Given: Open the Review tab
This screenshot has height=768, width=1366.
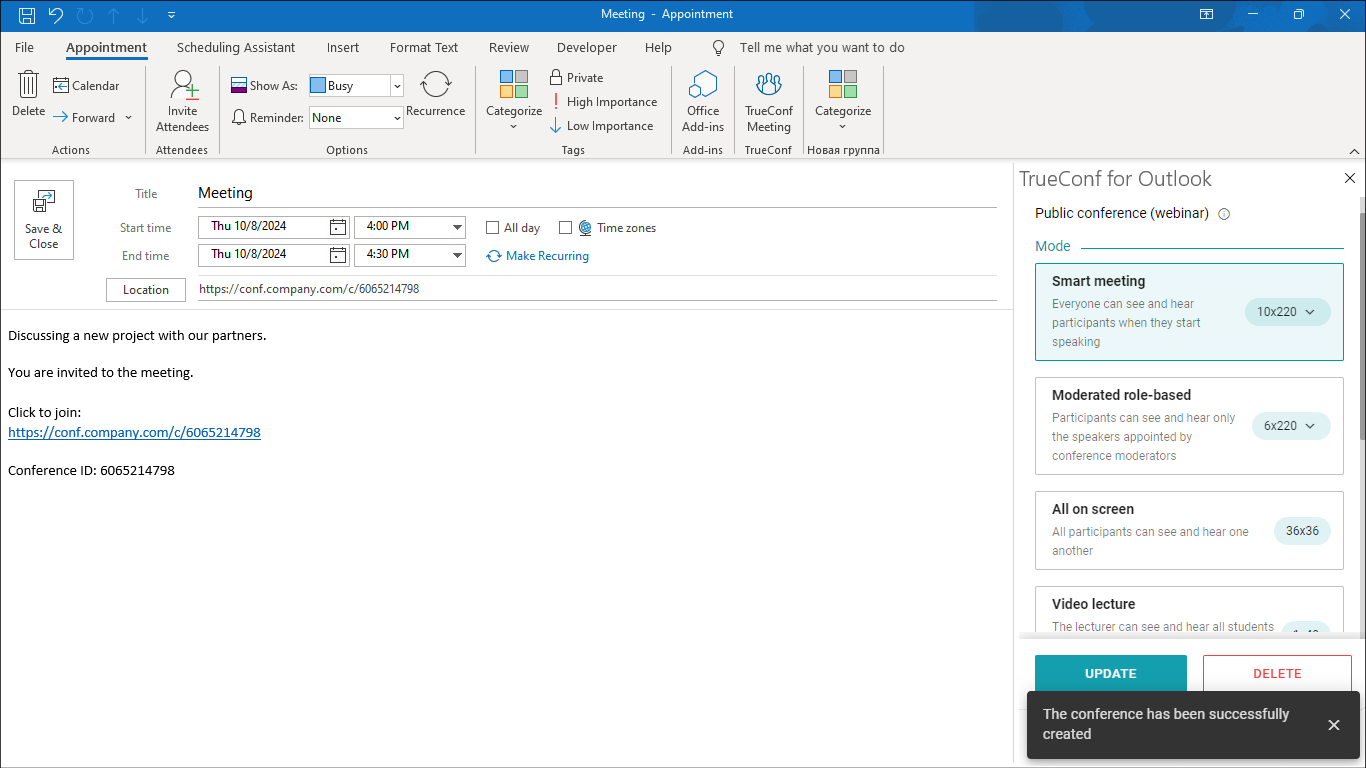Looking at the screenshot, I should coord(509,47).
